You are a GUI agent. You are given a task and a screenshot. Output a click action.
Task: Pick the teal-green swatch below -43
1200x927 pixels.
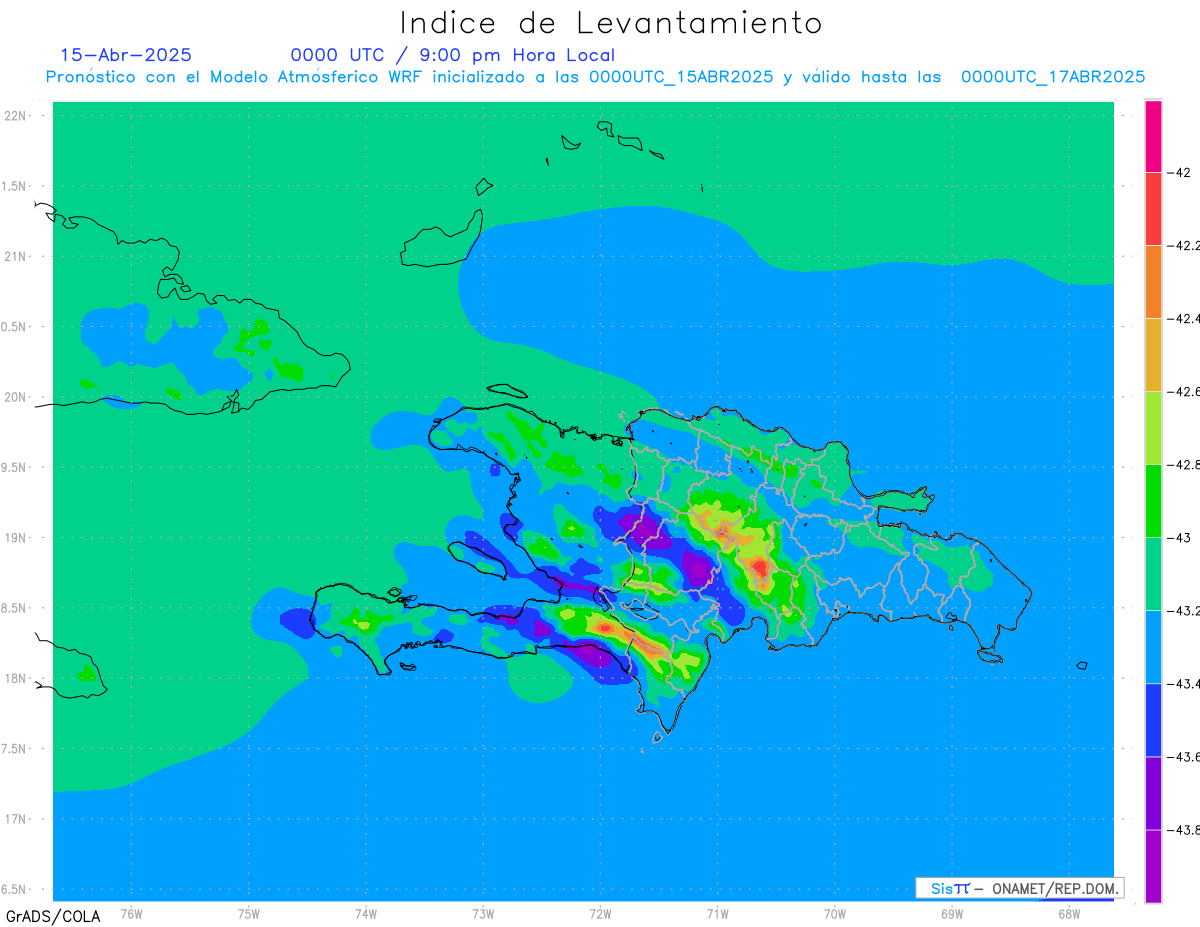[1153, 573]
